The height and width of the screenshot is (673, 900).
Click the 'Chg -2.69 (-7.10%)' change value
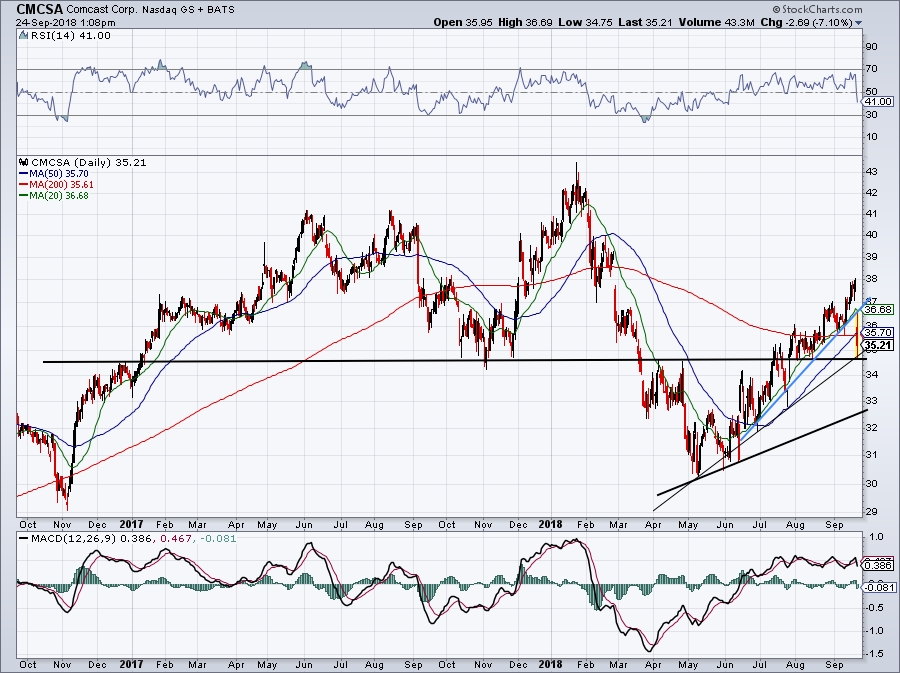pyautogui.click(x=806, y=22)
